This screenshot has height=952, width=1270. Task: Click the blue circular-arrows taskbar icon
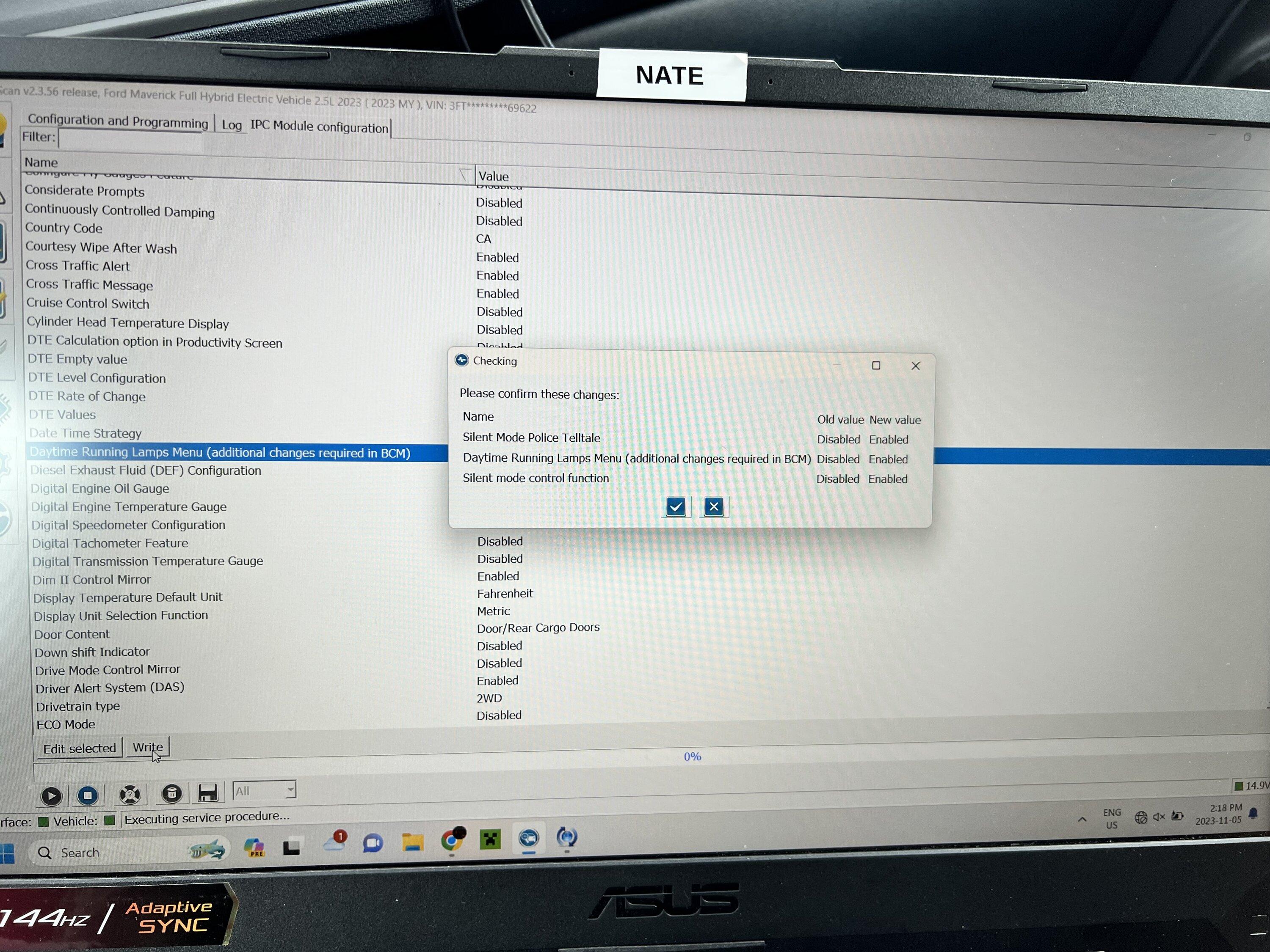coord(567,837)
